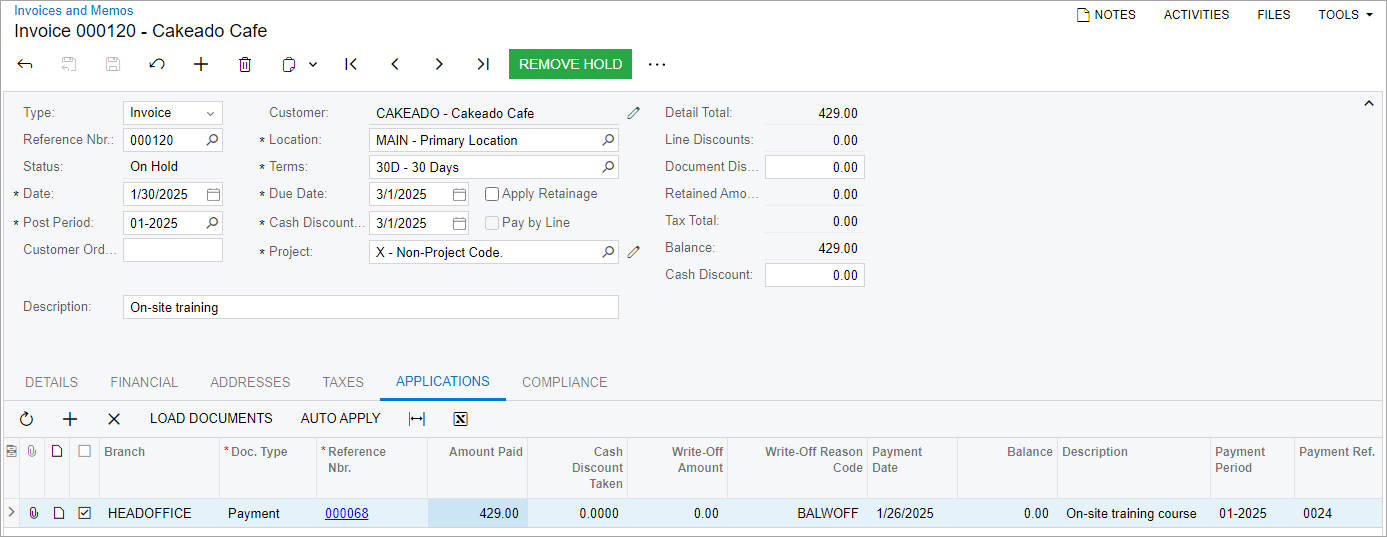Click the Save disk icon

pyautogui.click(x=113, y=64)
